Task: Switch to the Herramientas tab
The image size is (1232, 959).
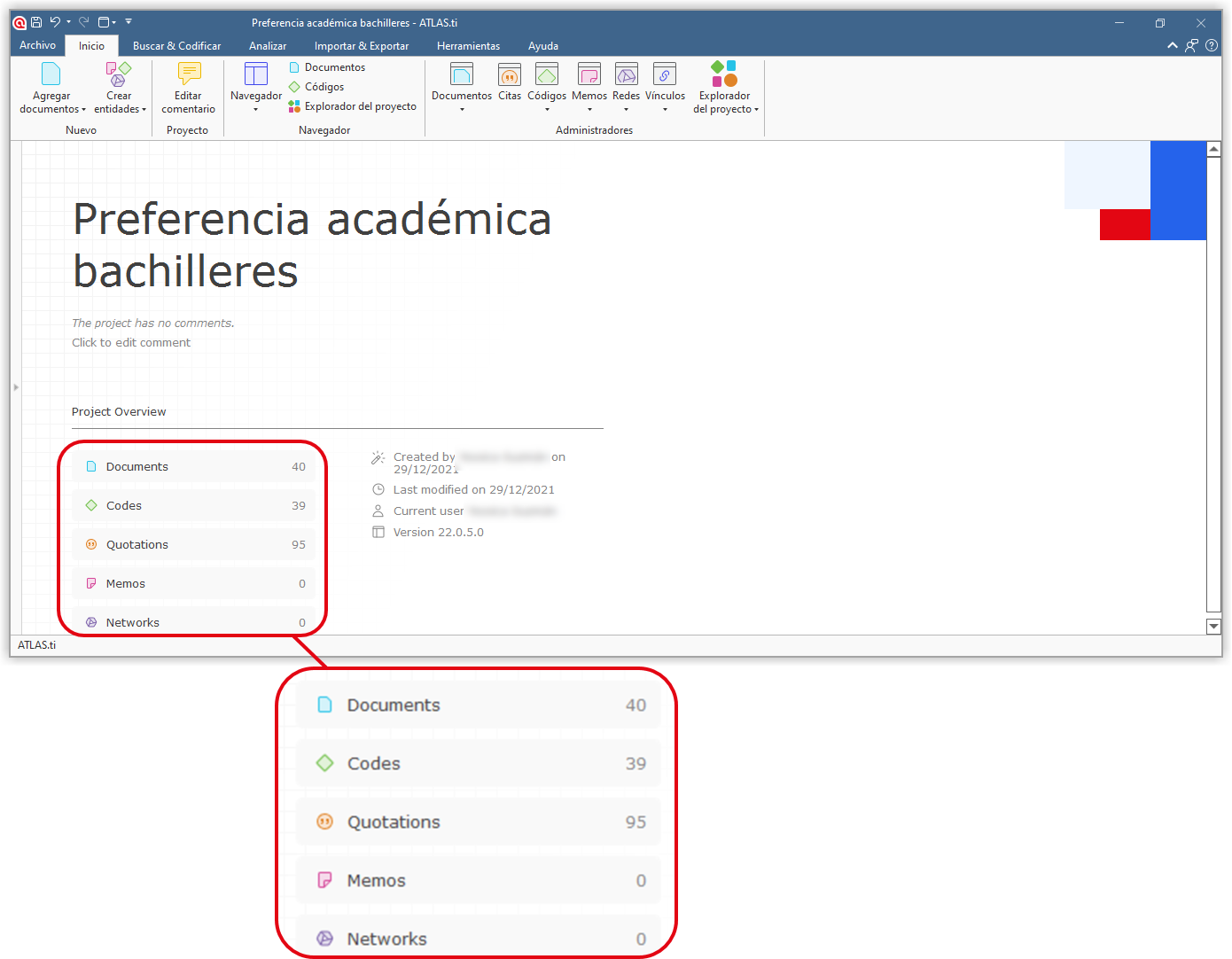Action: pos(468,46)
